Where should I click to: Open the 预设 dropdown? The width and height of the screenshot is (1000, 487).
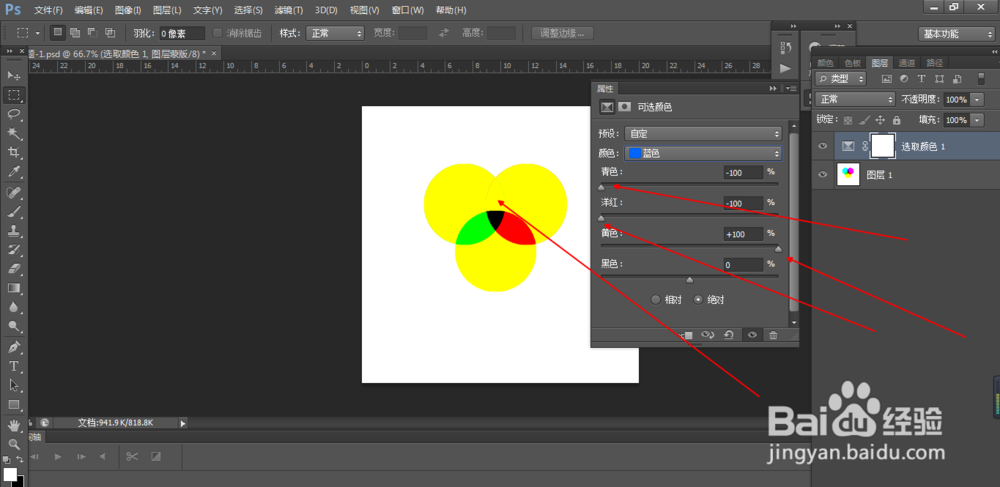(703, 134)
